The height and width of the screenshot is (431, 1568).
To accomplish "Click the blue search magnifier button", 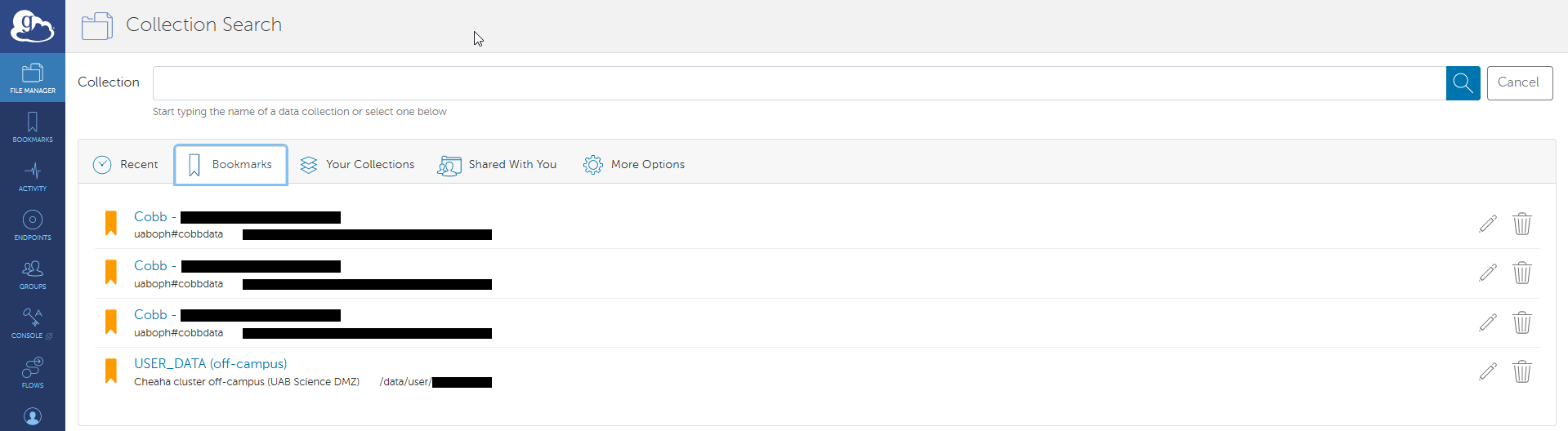I will [1463, 83].
